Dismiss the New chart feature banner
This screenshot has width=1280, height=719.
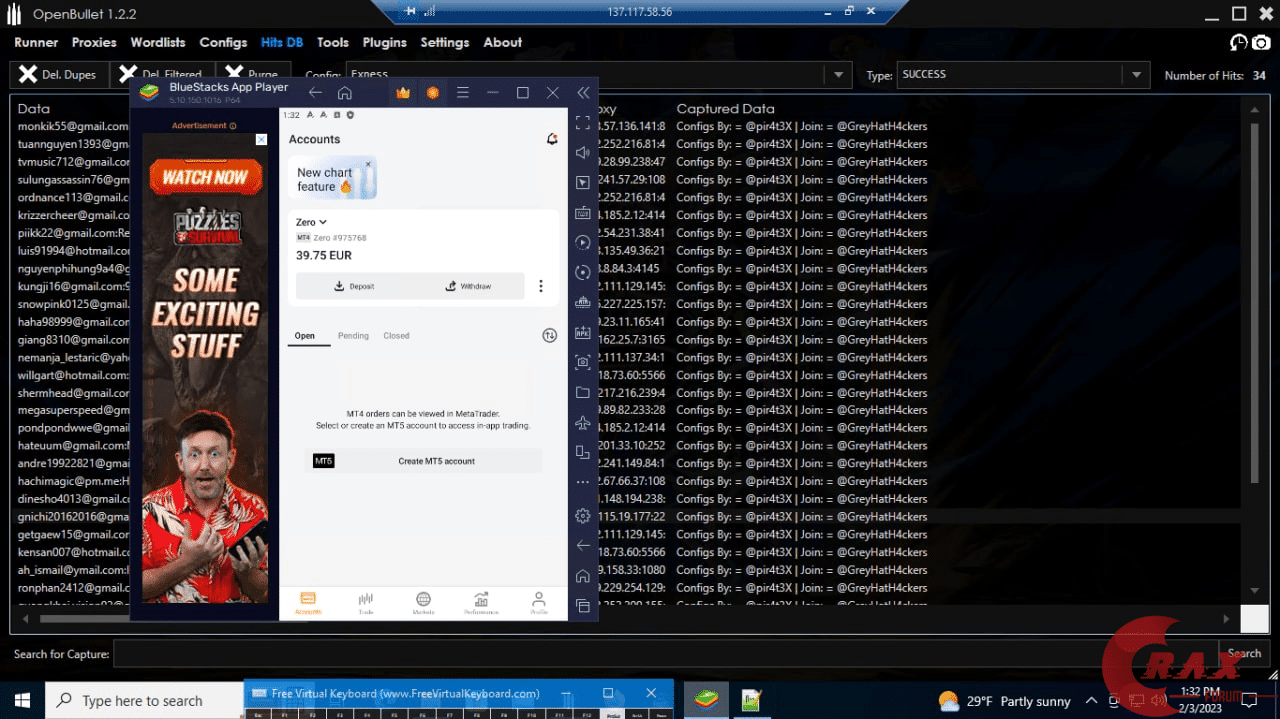pyautogui.click(x=368, y=164)
